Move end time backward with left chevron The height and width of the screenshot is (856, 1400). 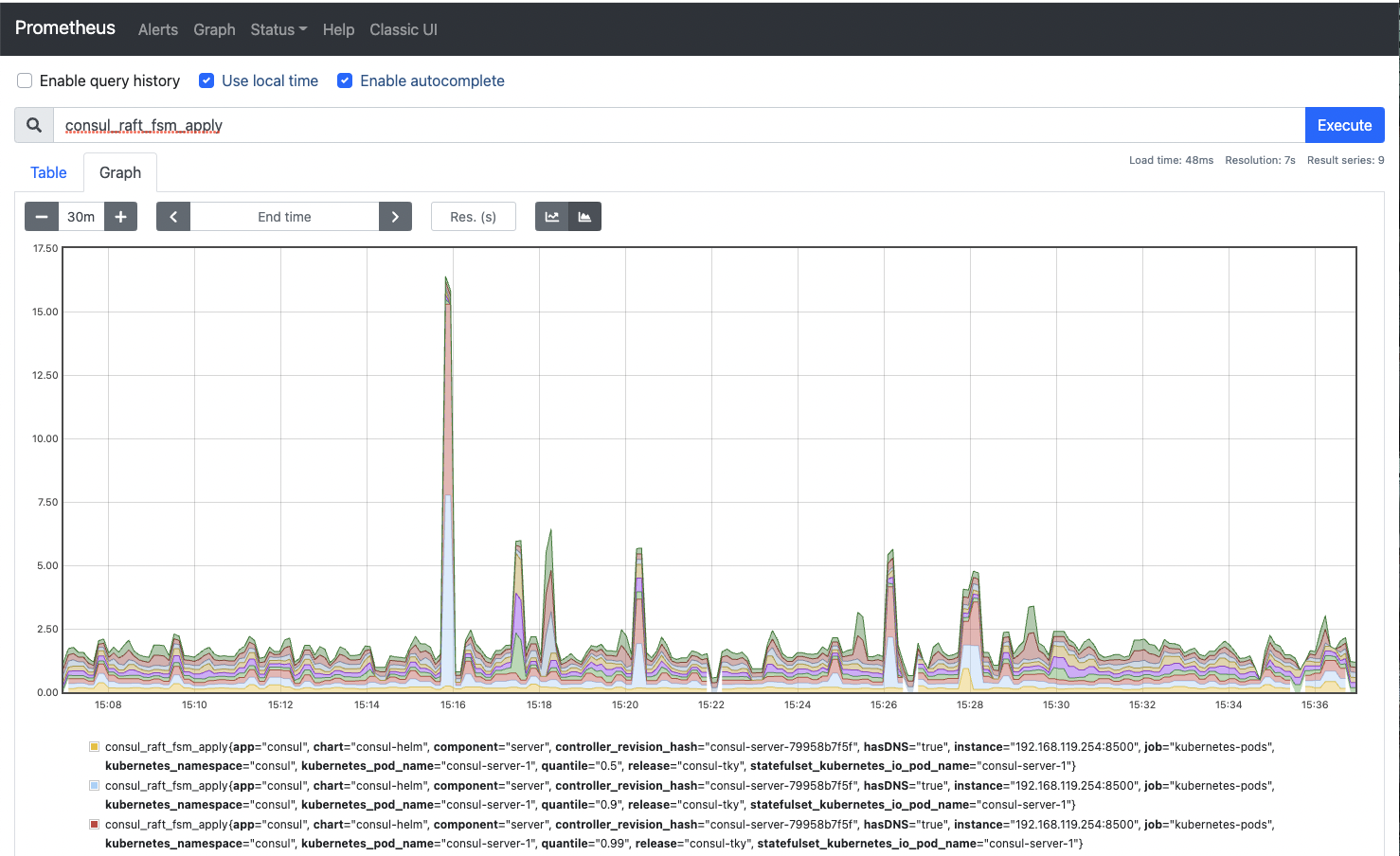[x=173, y=217]
